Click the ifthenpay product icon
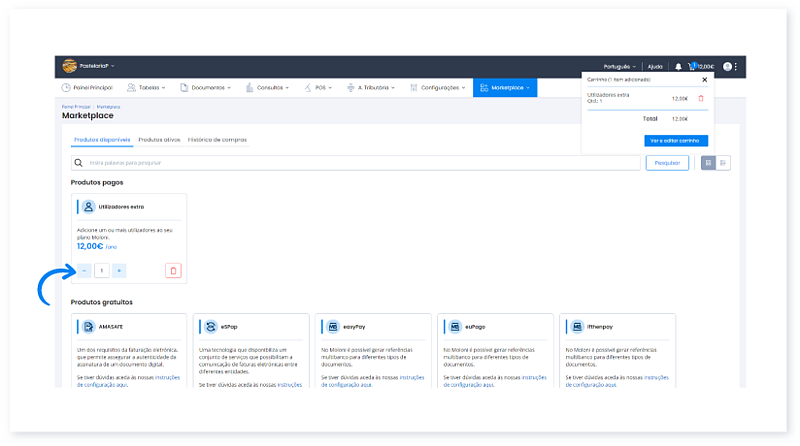The width and height of the screenshot is (800, 446). [x=577, y=327]
